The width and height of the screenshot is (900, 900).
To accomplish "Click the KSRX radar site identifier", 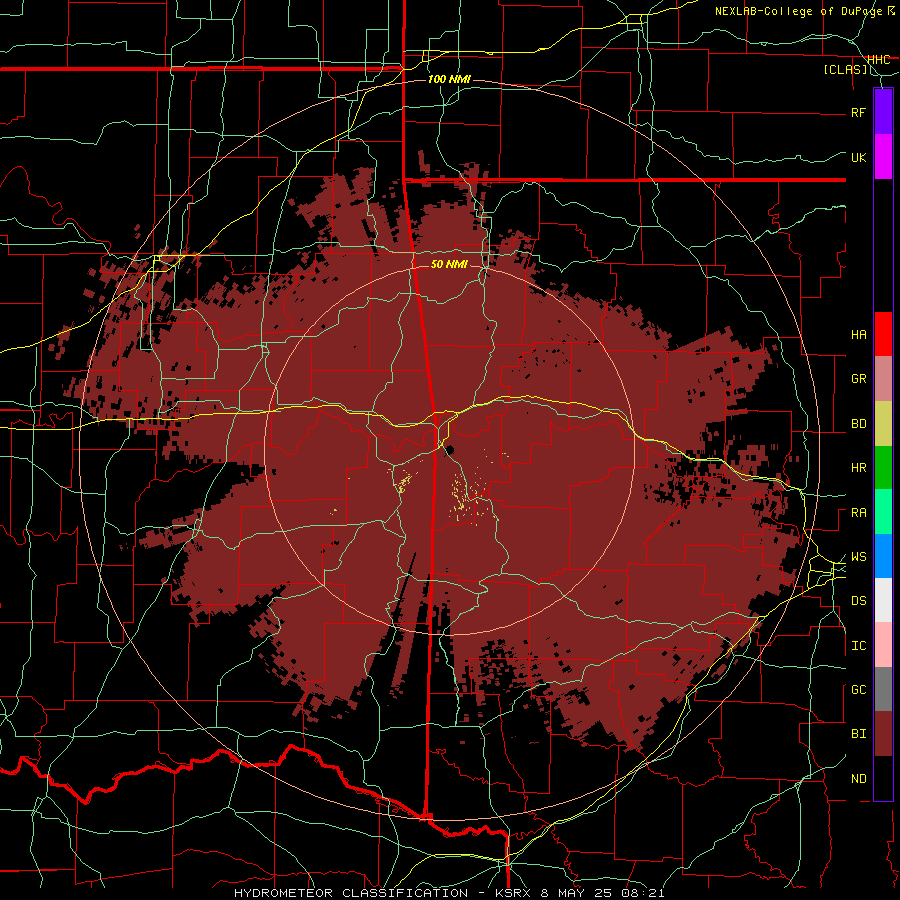I will tap(511, 893).
